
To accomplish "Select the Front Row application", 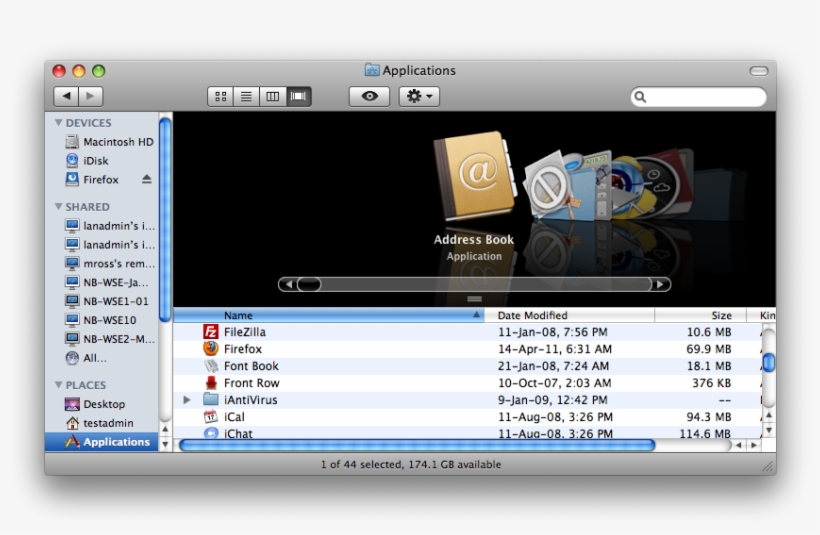I will pos(251,383).
